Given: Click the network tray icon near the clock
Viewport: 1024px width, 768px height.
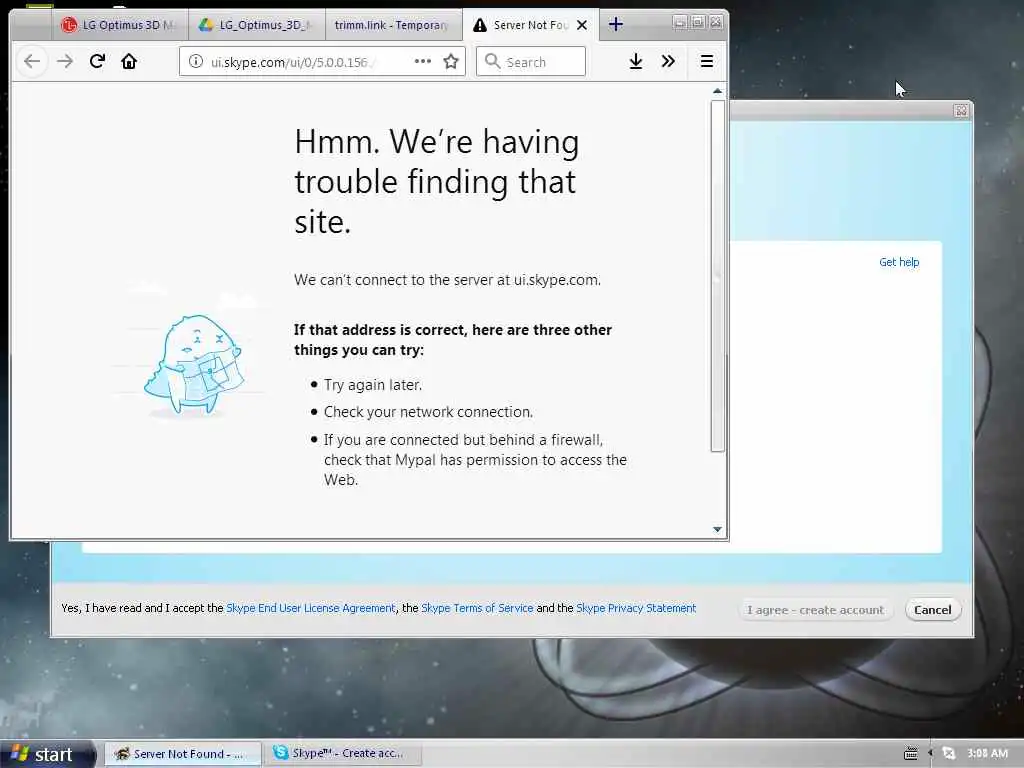Looking at the screenshot, I should 949,754.
